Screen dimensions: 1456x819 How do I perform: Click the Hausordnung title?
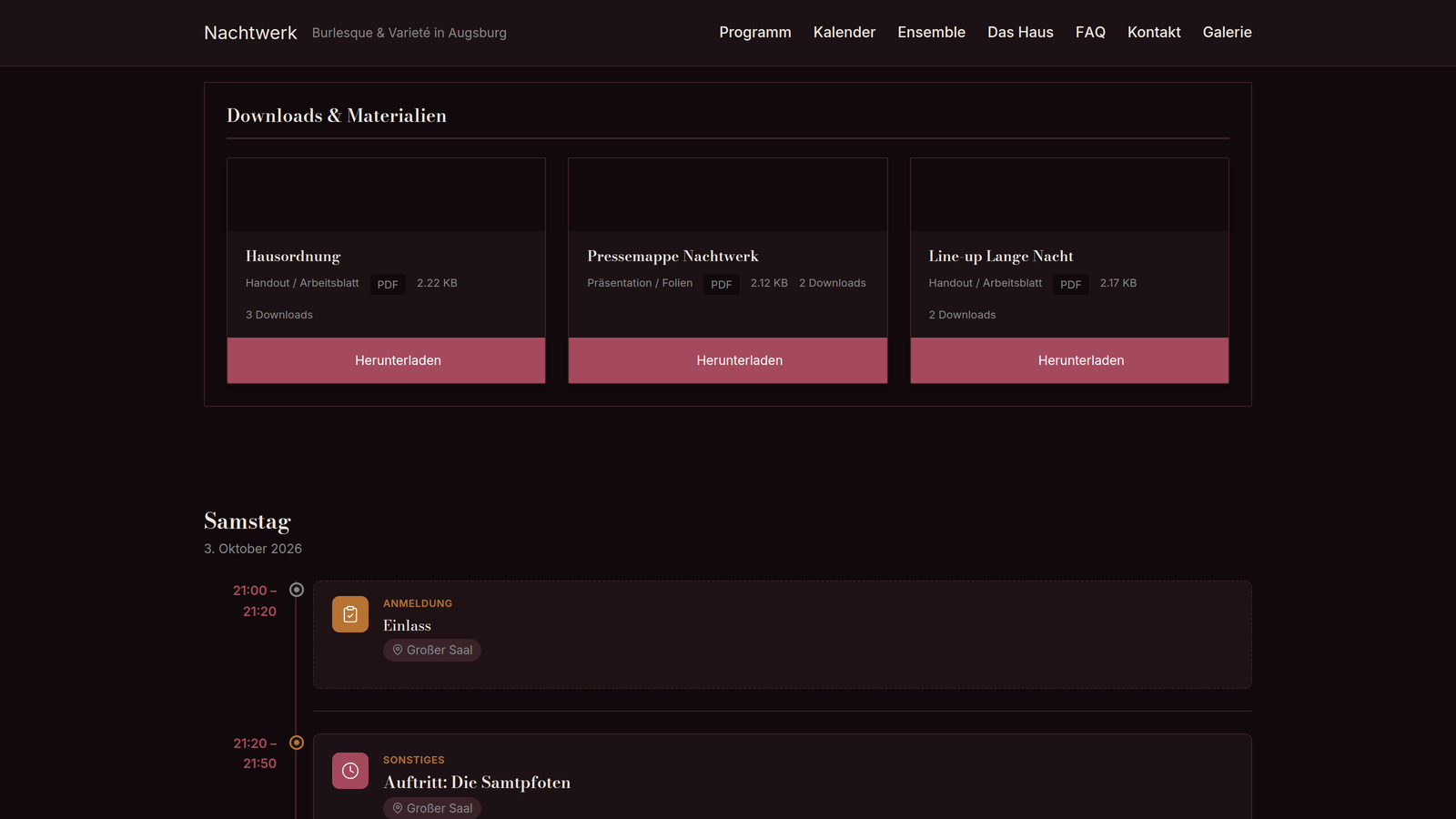pos(293,257)
